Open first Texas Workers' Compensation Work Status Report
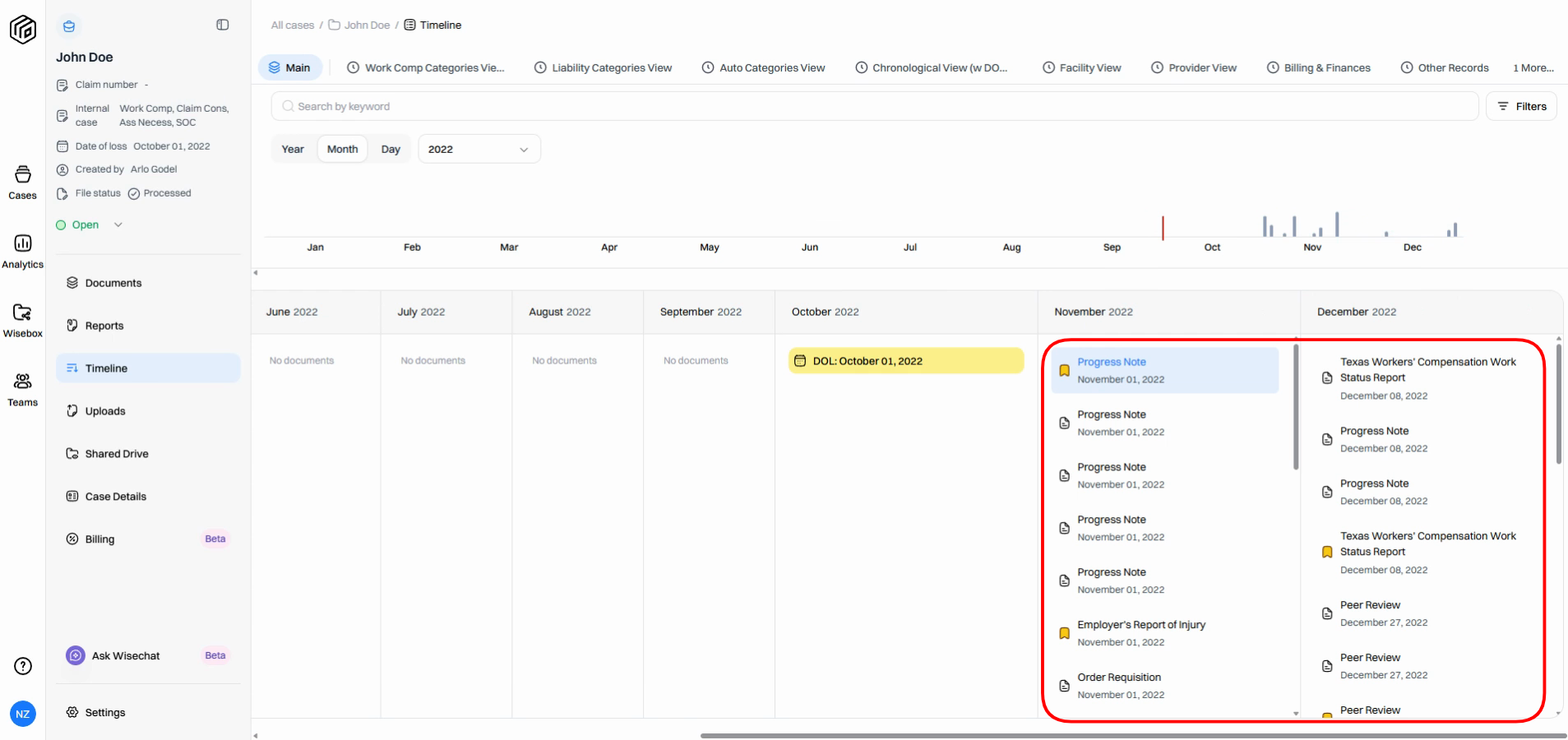 point(1428,378)
